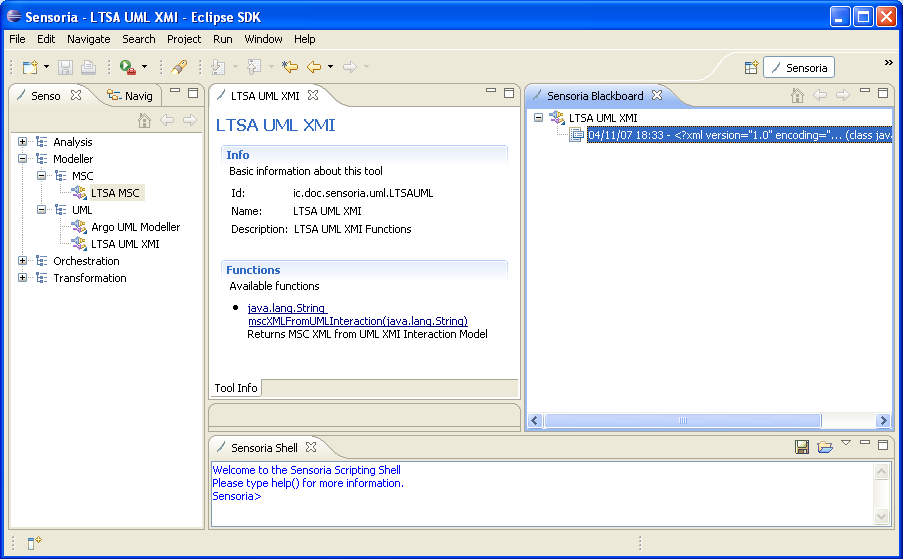
Task: Click the Back navigation toolbar arrow
Action: click(x=314, y=67)
